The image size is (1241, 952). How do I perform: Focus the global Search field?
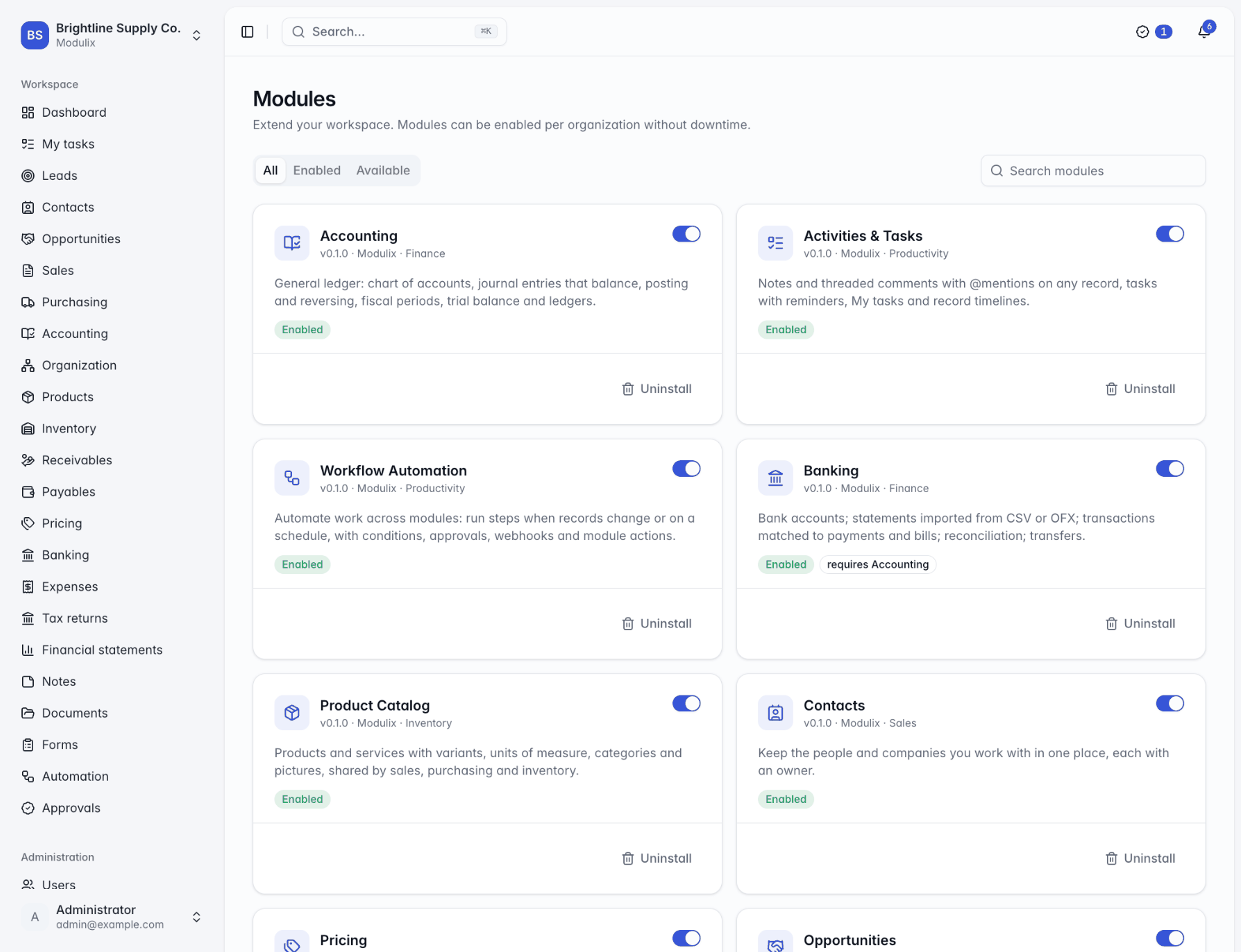click(x=394, y=32)
